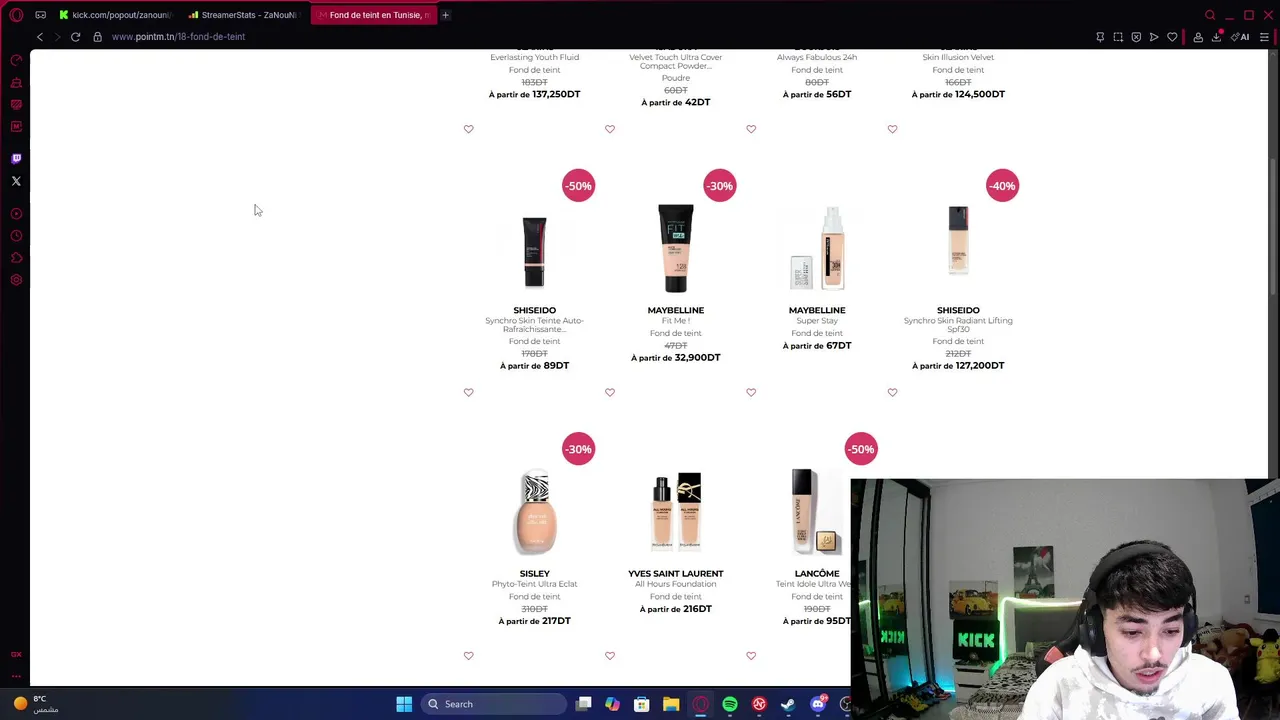The height and width of the screenshot is (720, 1280).
Task: Click the price À partir de 127,200DT
Action: click(x=958, y=365)
